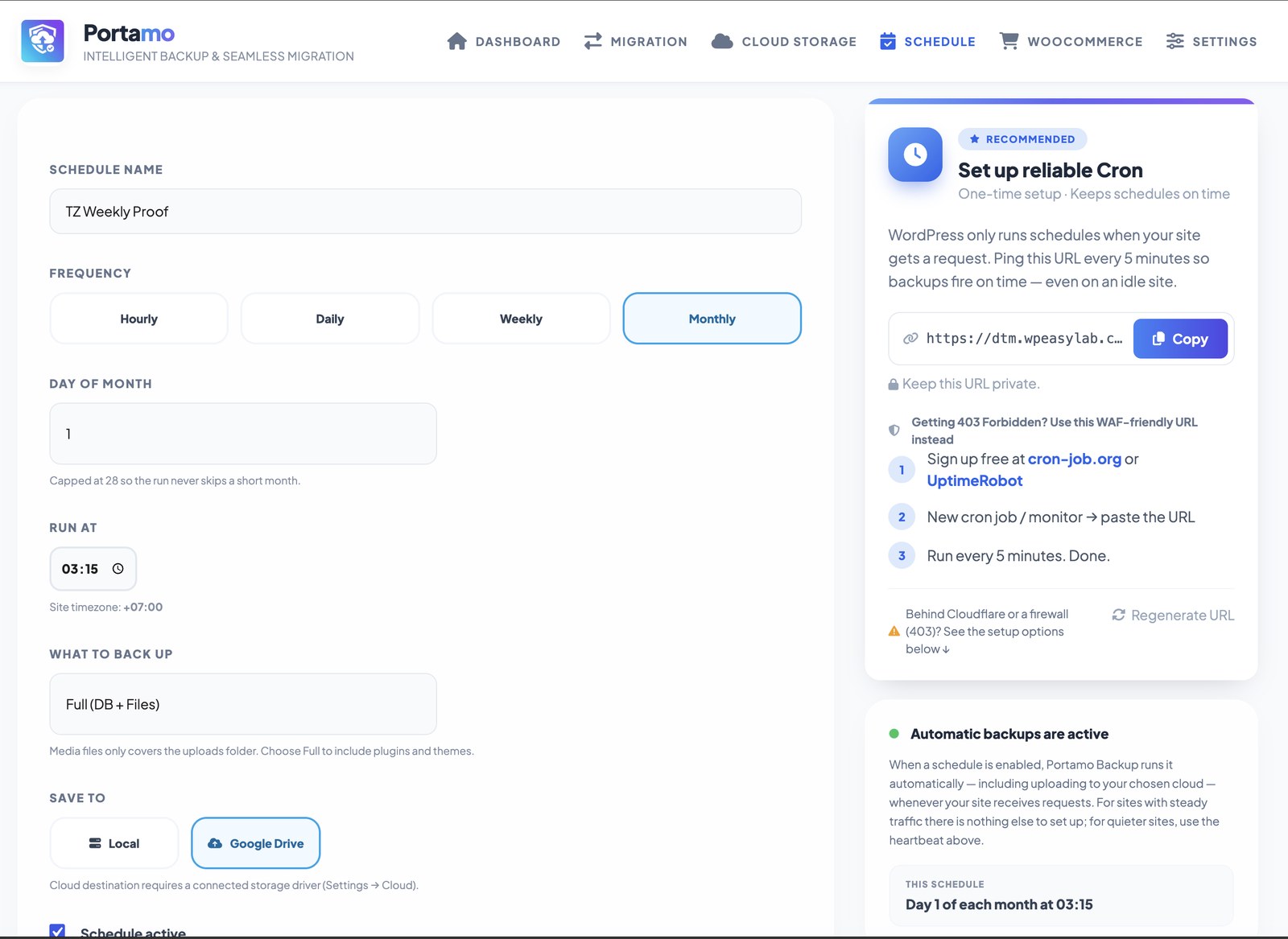
Task: Click the Portamo shield logo icon
Action: pos(43,41)
